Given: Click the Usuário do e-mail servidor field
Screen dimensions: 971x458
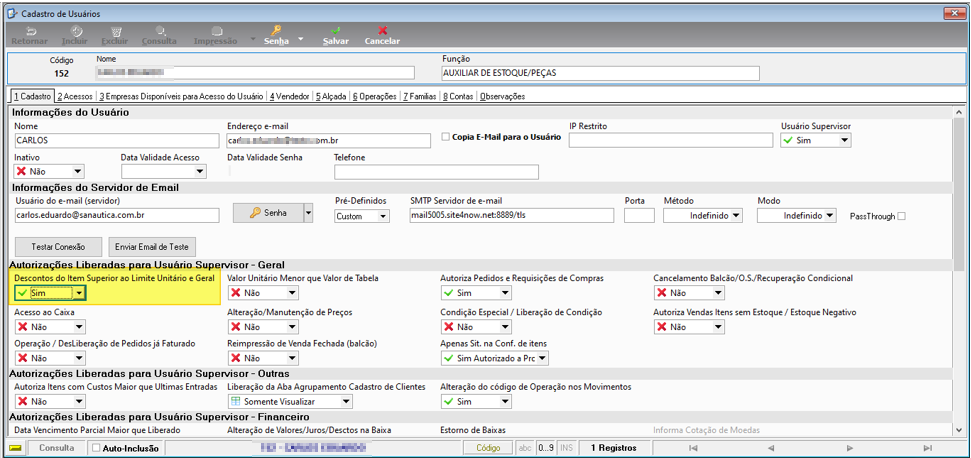Looking at the screenshot, I should 116,215.
